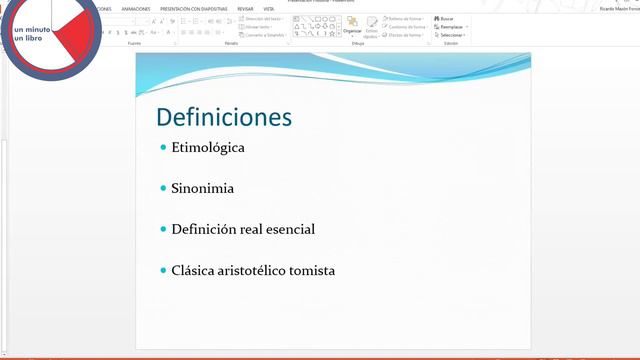Add or remove columns icon
The width and height of the screenshot is (640, 360).
tap(218, 32)
